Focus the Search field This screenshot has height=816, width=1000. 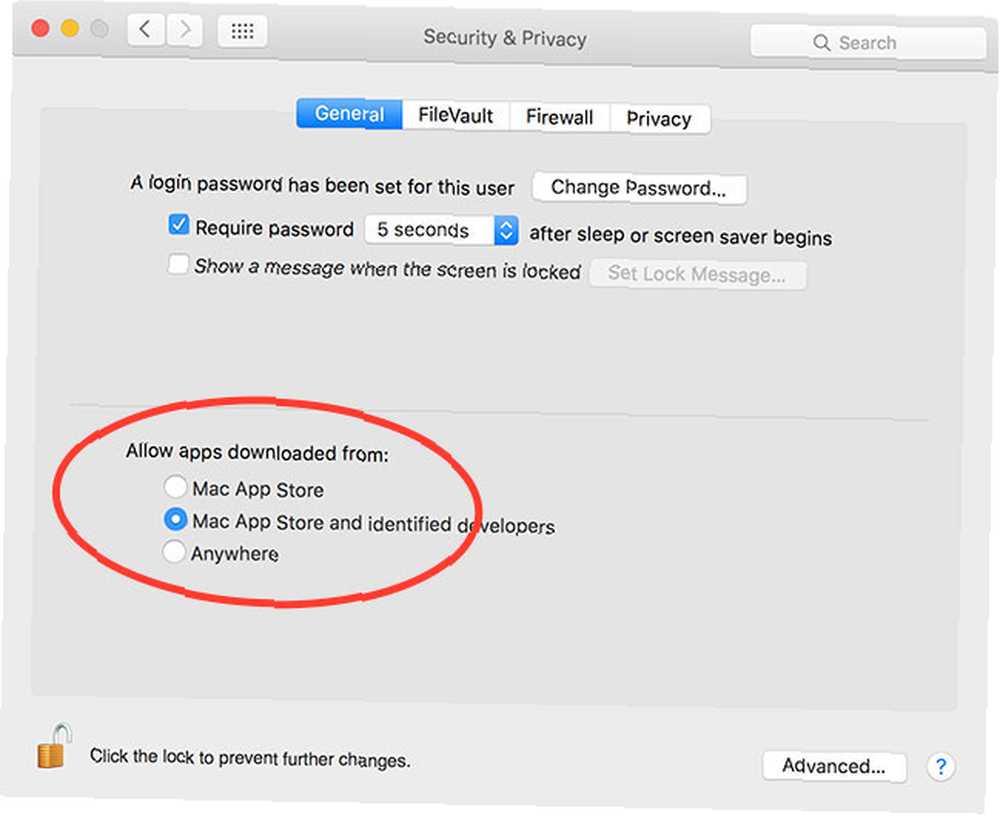[x=868, y=42]
